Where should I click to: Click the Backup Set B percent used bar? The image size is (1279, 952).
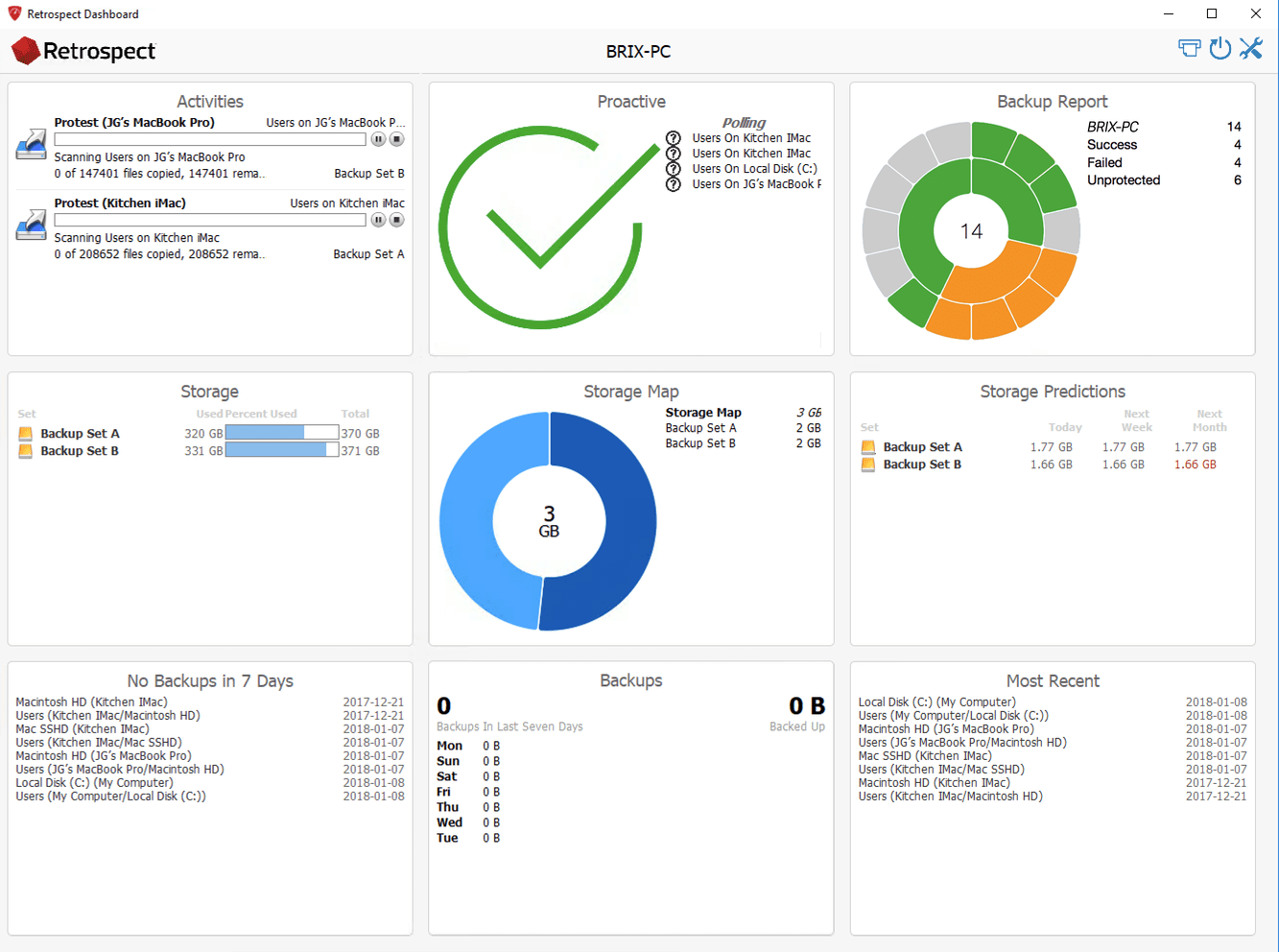click(x=282, y=450)
